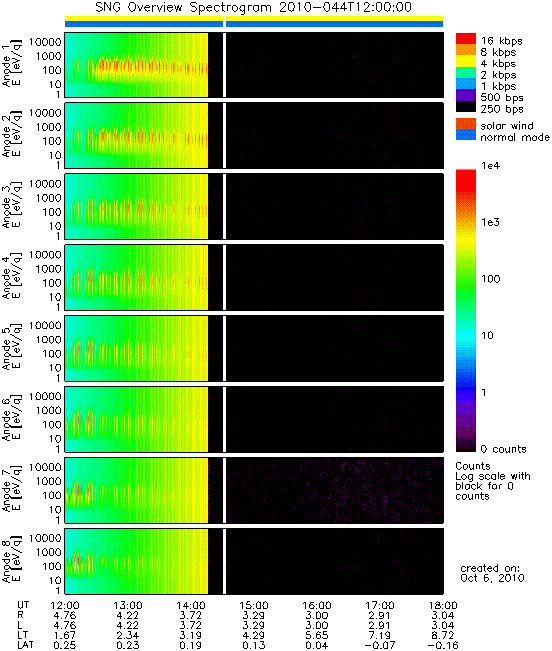The image size is (552, 651).
Task: Select the Anode 4 spectrogram panel
Action: point(254,277)
